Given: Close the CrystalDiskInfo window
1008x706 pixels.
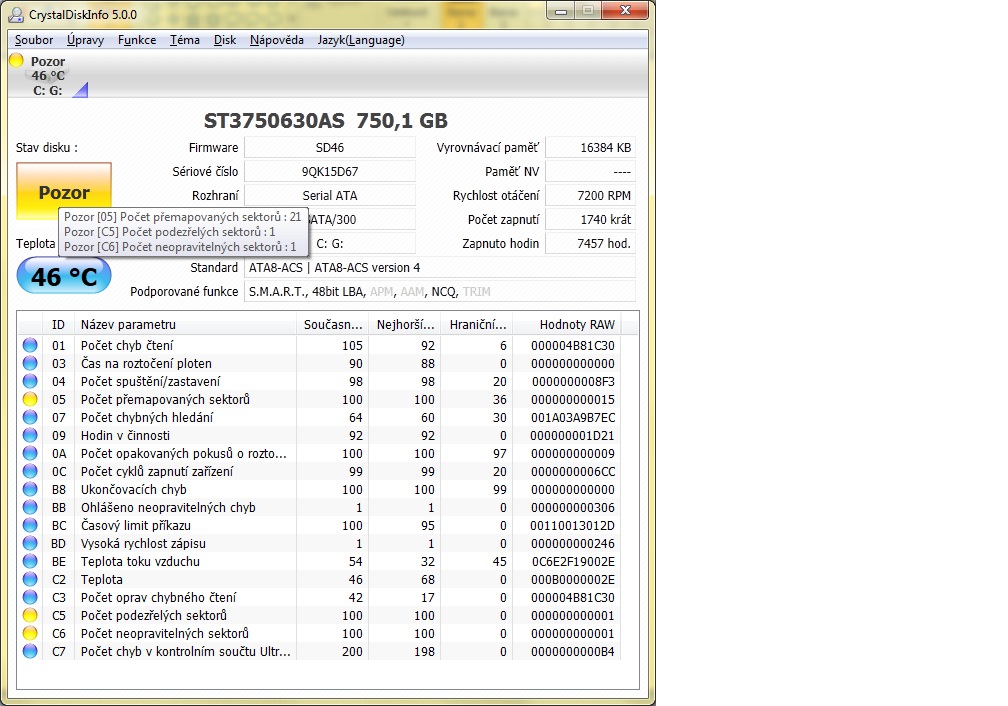Looking at the screenshot, I should coord(625,10).
